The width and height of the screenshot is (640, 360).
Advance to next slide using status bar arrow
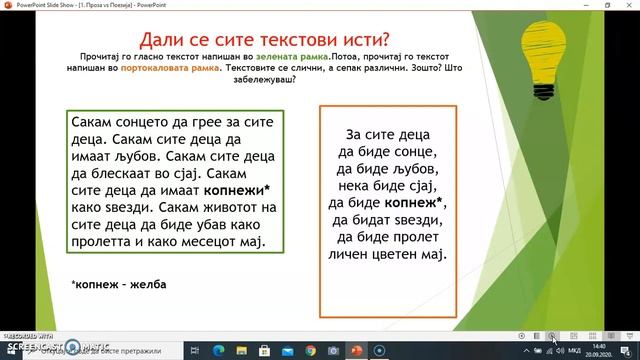[552, 336]
